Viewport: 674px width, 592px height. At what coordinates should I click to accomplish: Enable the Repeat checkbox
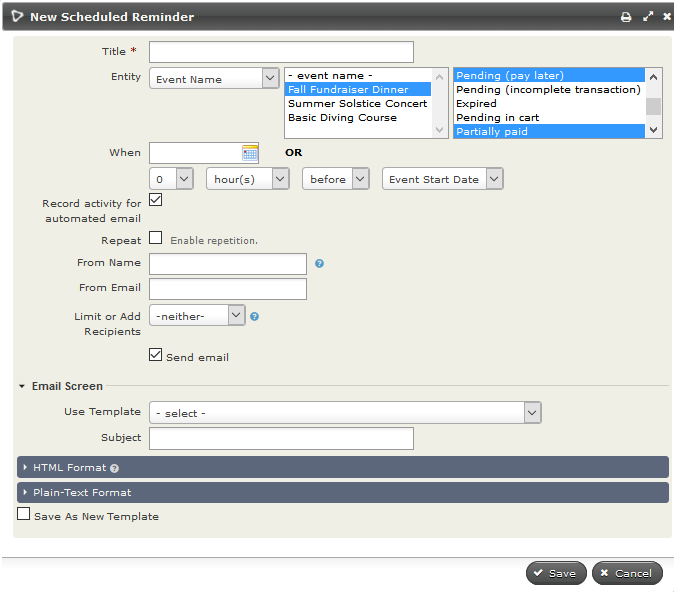[x=155, y=239]
